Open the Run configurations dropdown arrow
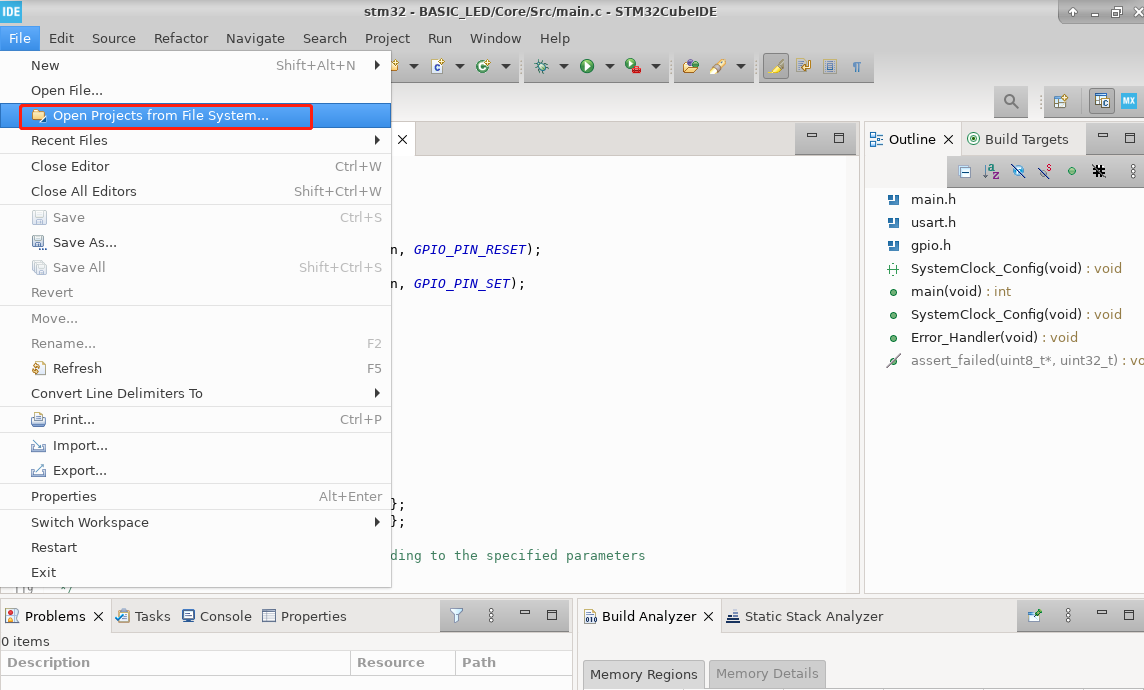The image size is (1144, 690). click(x=610, y=66)
